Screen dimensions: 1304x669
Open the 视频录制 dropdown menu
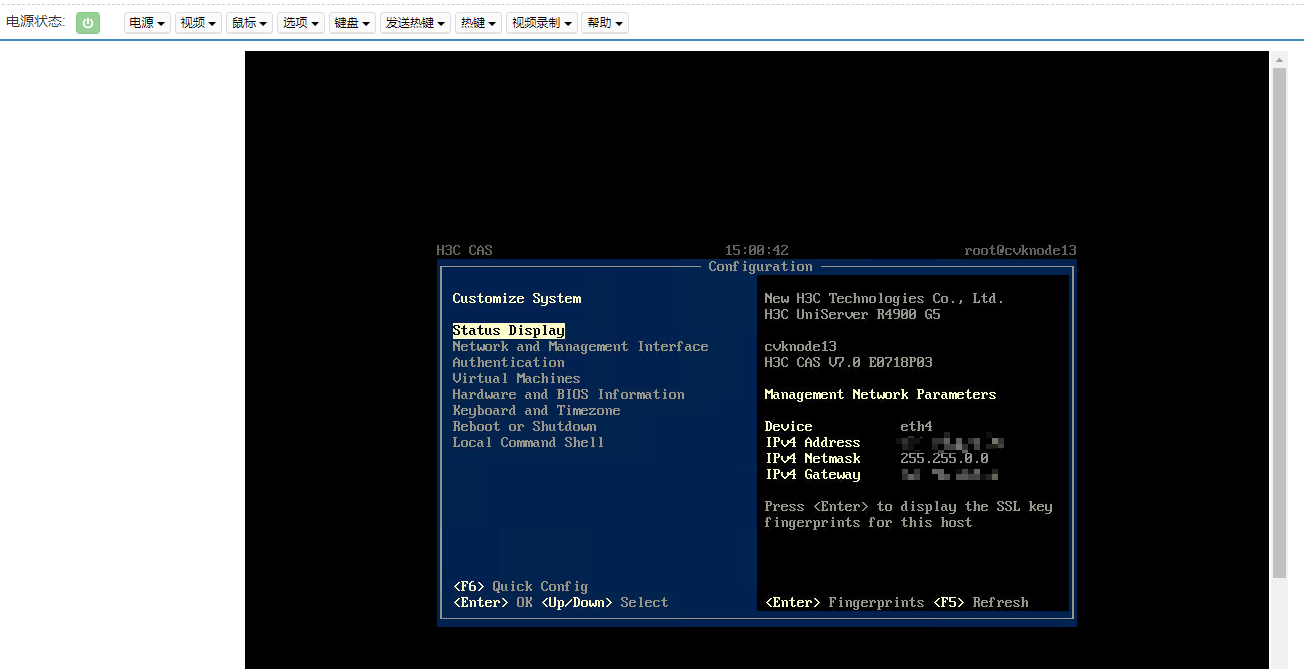click(x=542, y=22)
